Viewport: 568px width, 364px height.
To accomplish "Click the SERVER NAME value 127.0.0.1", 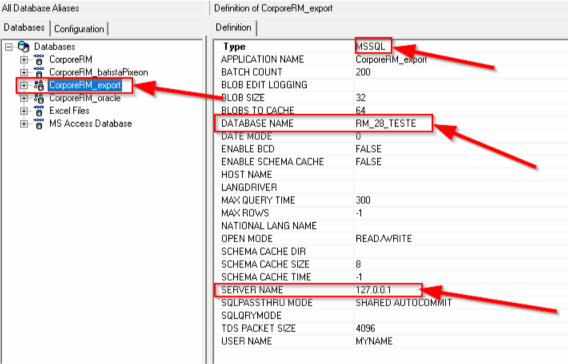I will [x=373, y=290].
